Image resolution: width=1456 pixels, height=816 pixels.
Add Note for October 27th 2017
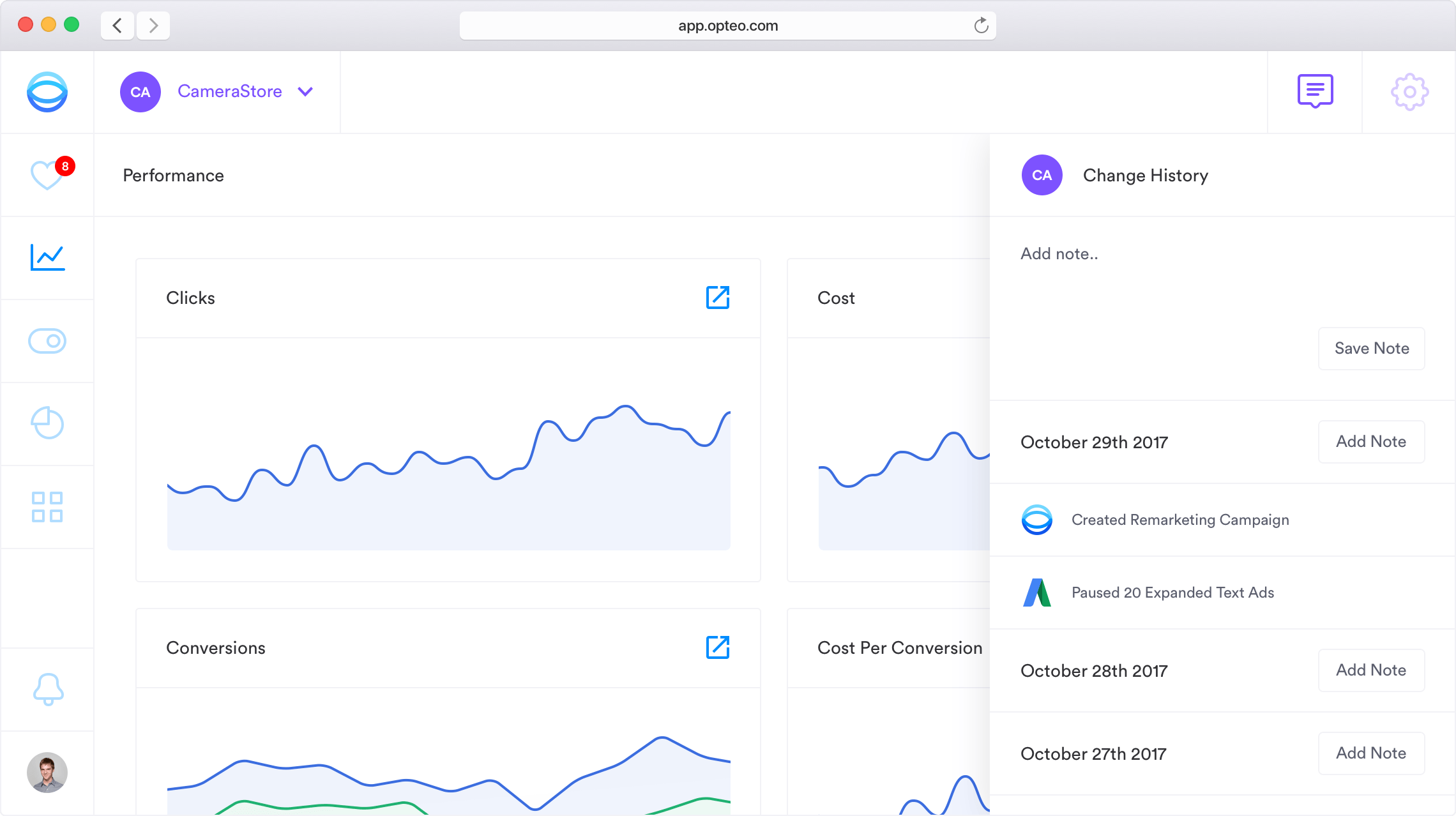coord(1371,753)
